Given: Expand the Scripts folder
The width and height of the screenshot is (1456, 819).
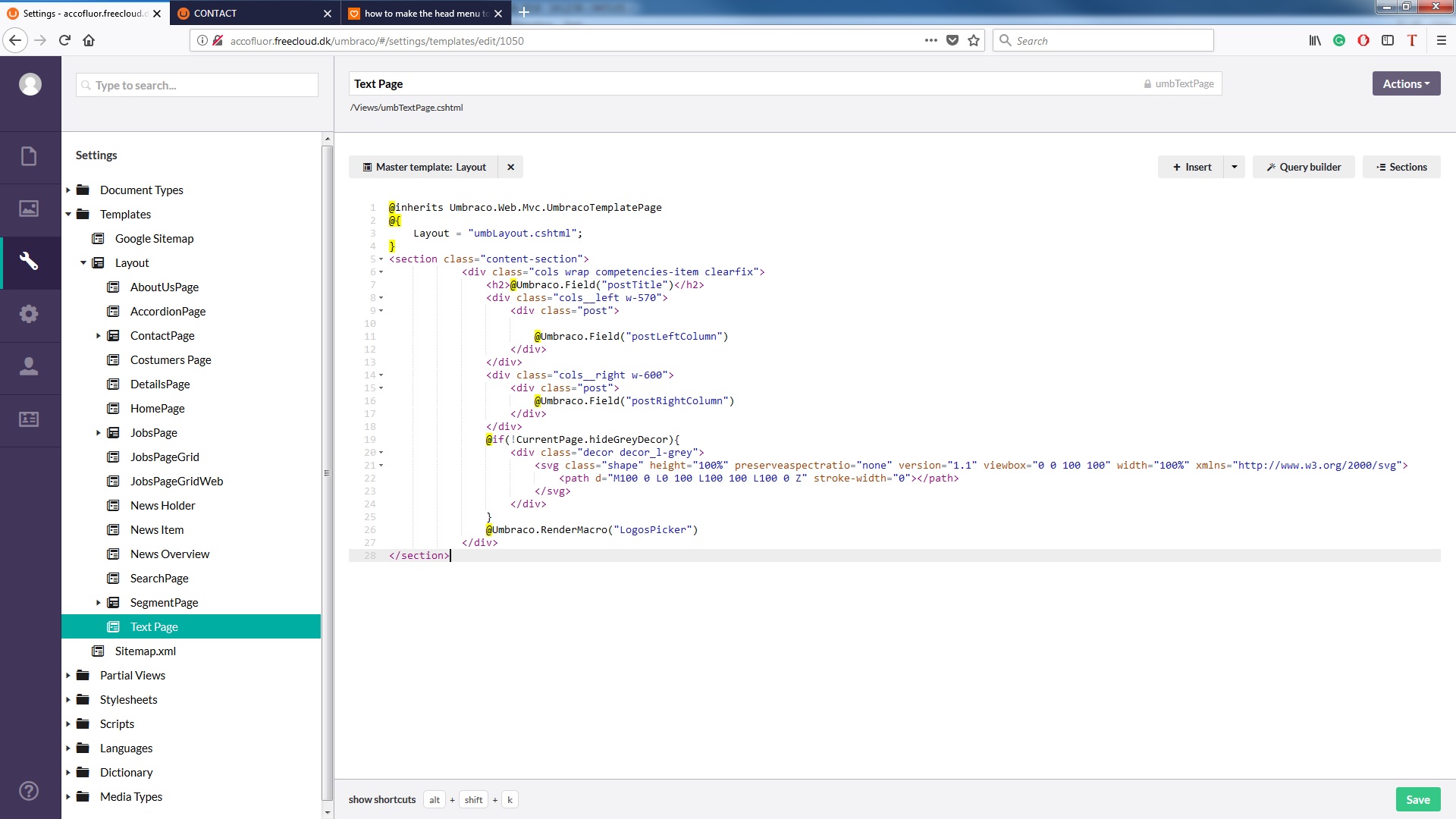Looking at the screenshot, I should [68, 724].
